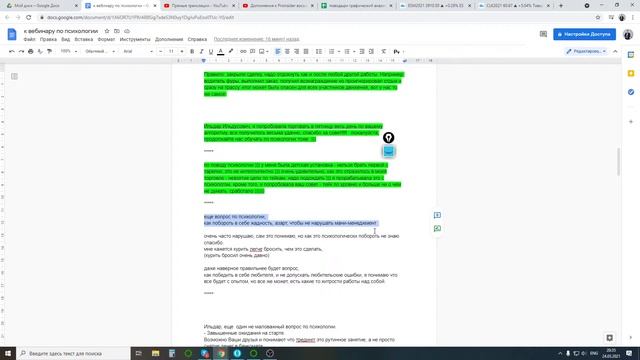Increase font size with plus

coord(182,51)
